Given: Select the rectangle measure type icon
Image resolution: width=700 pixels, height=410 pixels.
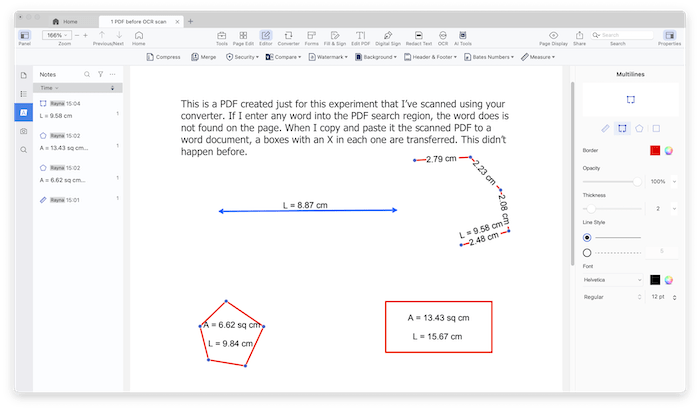Looking at the screenshot, I should [x=656, y=129].
